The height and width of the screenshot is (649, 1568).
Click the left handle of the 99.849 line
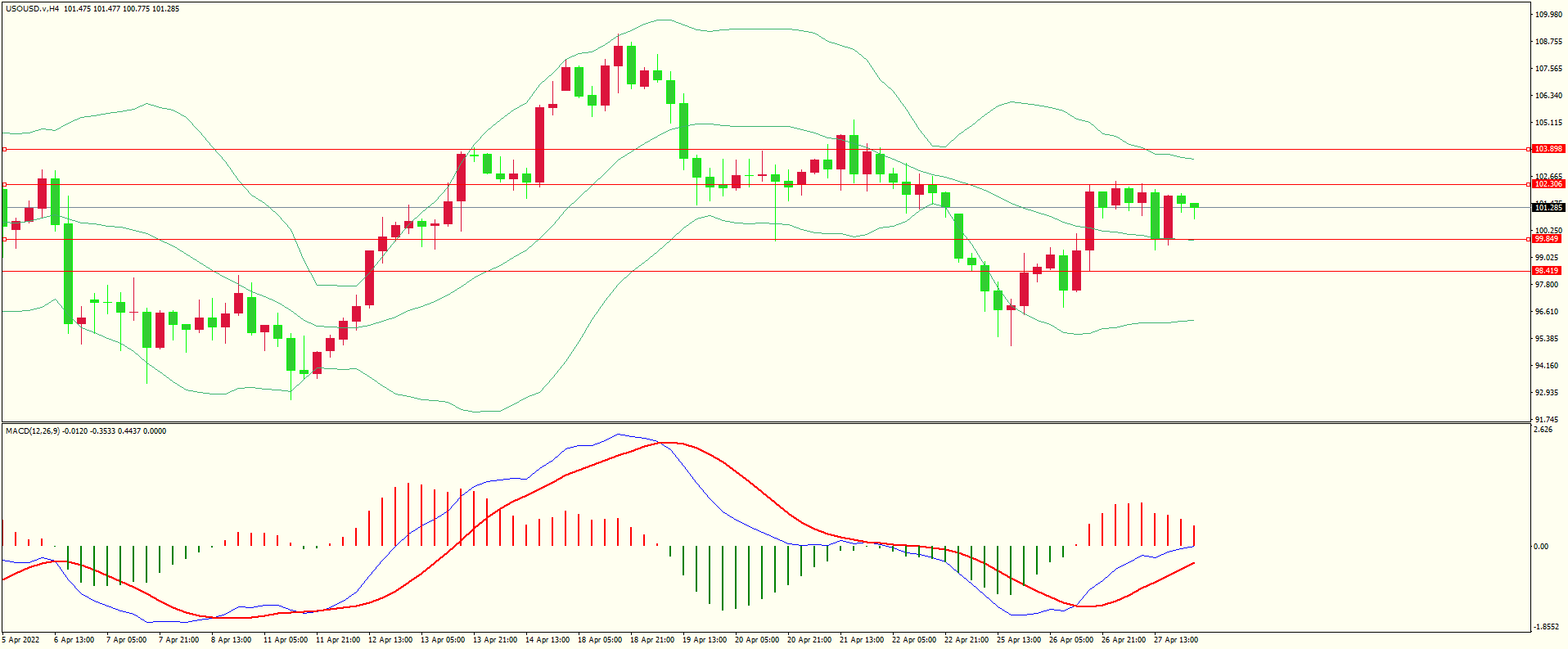click(4, 240)
